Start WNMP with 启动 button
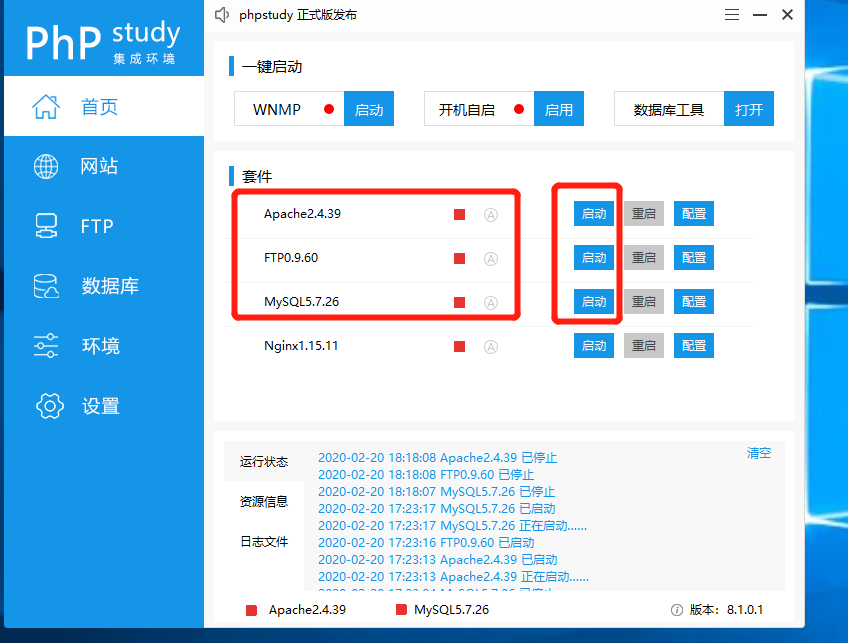Screen dimensions: 848x643 point(369,109)
